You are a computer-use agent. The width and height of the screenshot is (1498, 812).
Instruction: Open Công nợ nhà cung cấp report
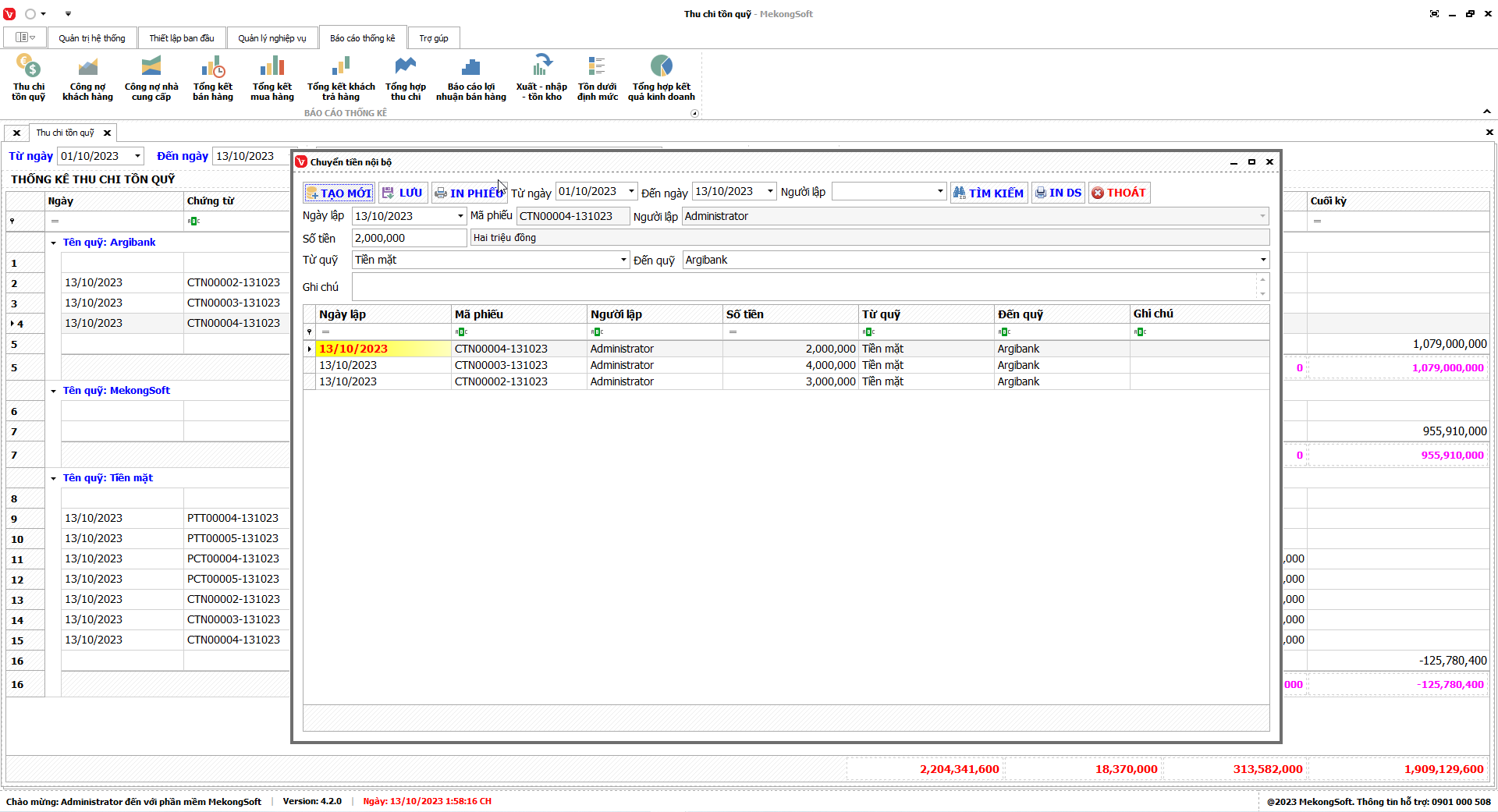[151, 77]
